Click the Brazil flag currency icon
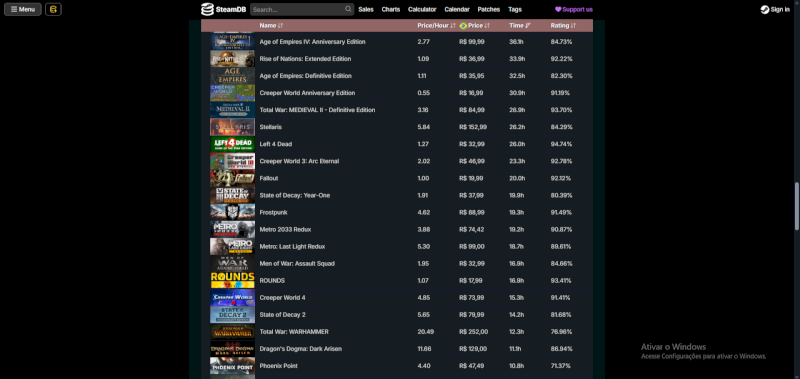This screenshot has width=800, height=379. (463, 26)
